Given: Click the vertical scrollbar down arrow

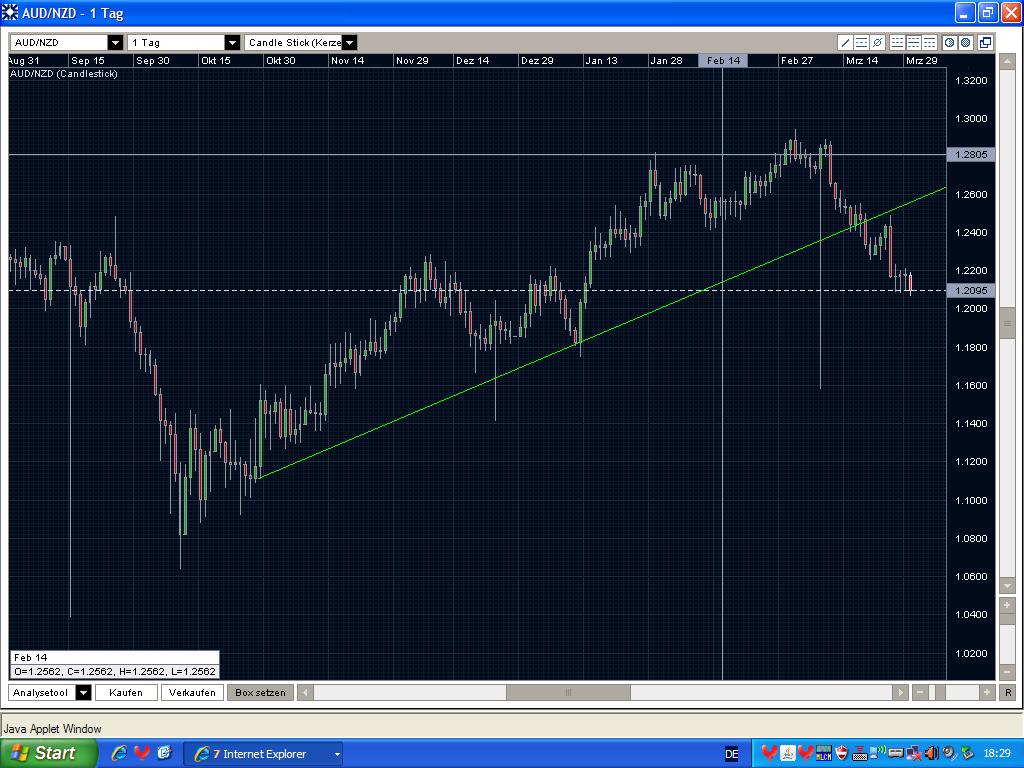Looking at the screenshot, I should 1006,585.
